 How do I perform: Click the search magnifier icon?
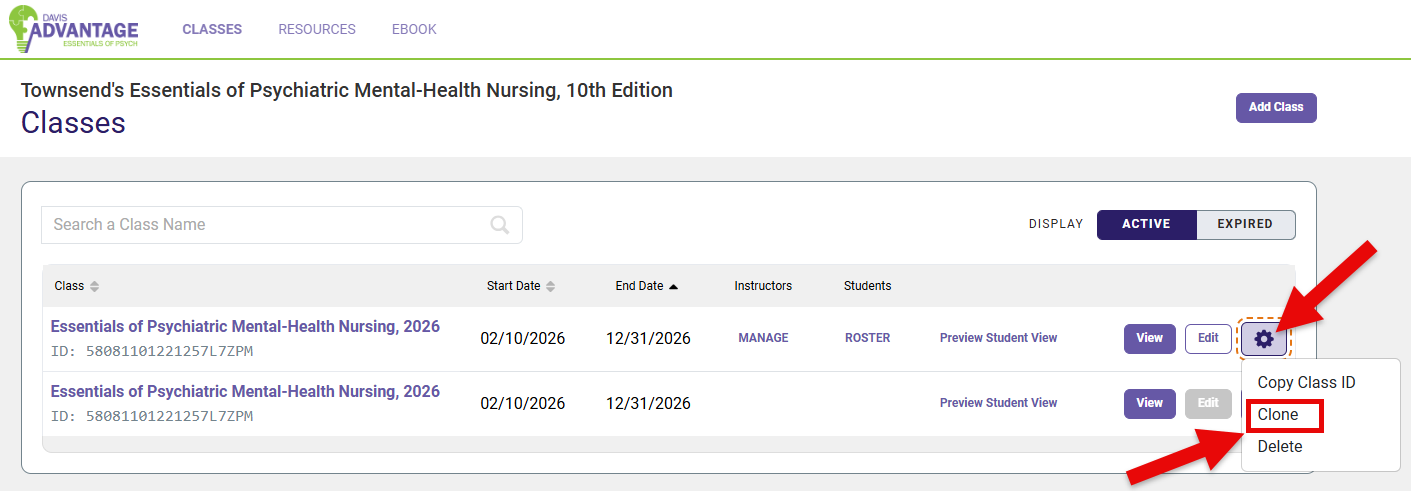click(x=500, y=225)
